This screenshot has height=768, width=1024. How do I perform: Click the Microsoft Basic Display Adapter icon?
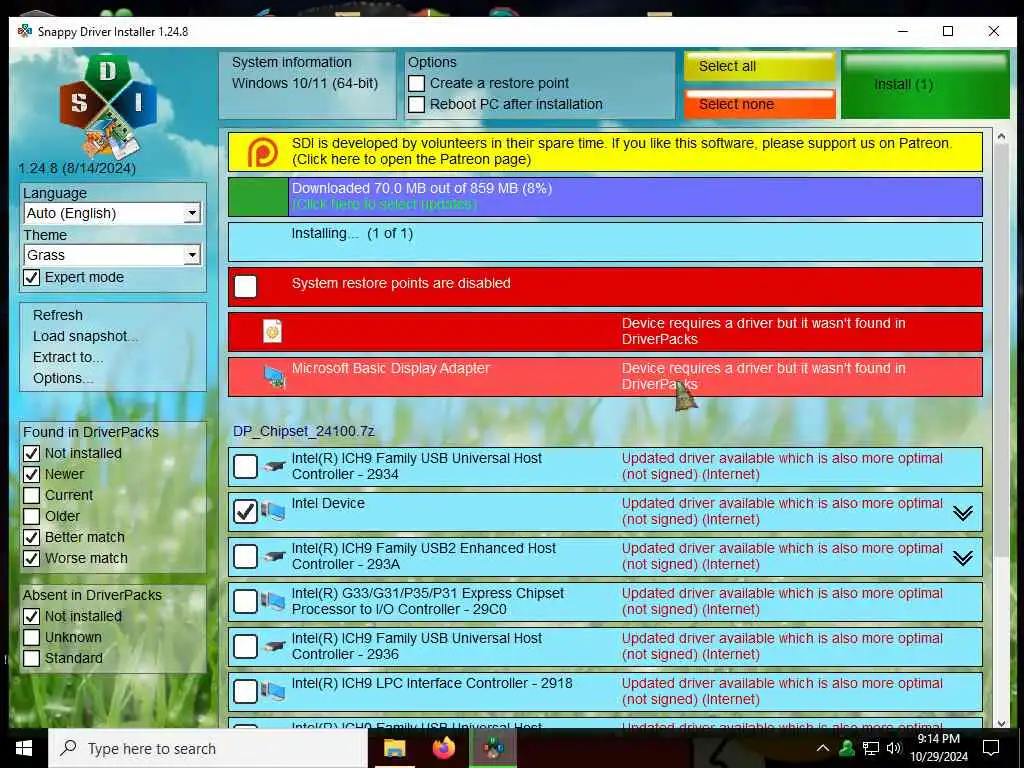274,376
